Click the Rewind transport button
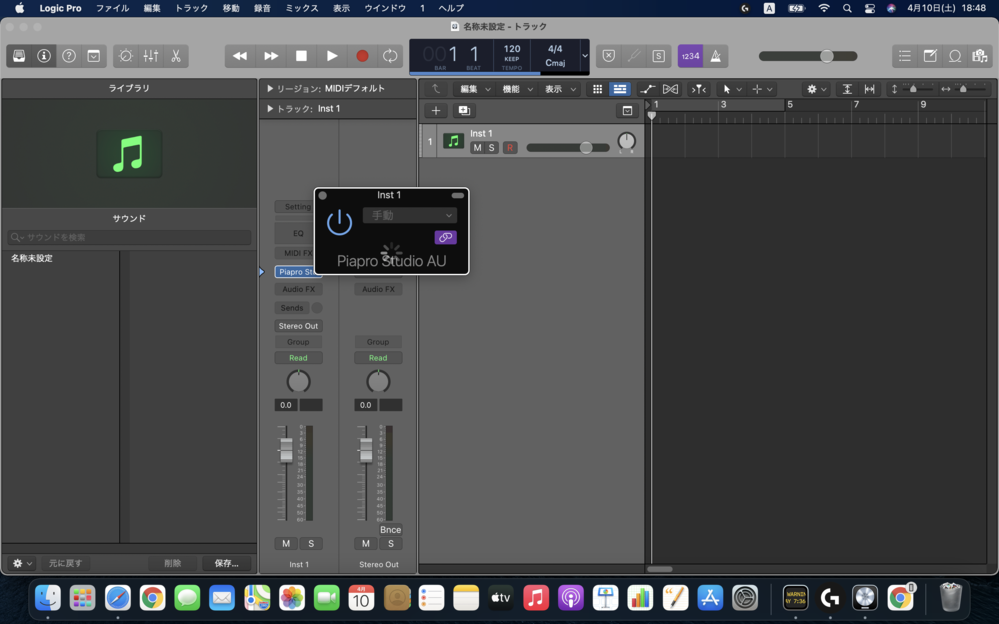The width and height of the screenshot is (999, 624). [240, 56]
